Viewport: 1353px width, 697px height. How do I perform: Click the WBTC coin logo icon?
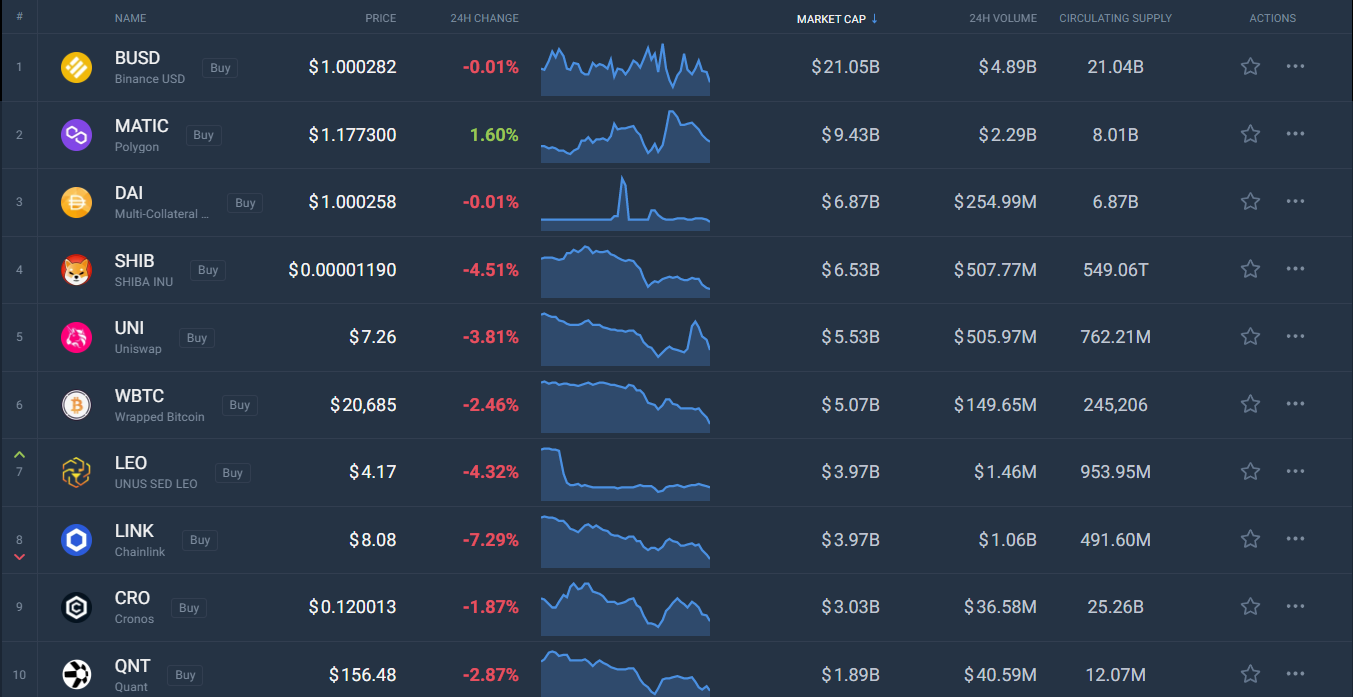(77, 404)
